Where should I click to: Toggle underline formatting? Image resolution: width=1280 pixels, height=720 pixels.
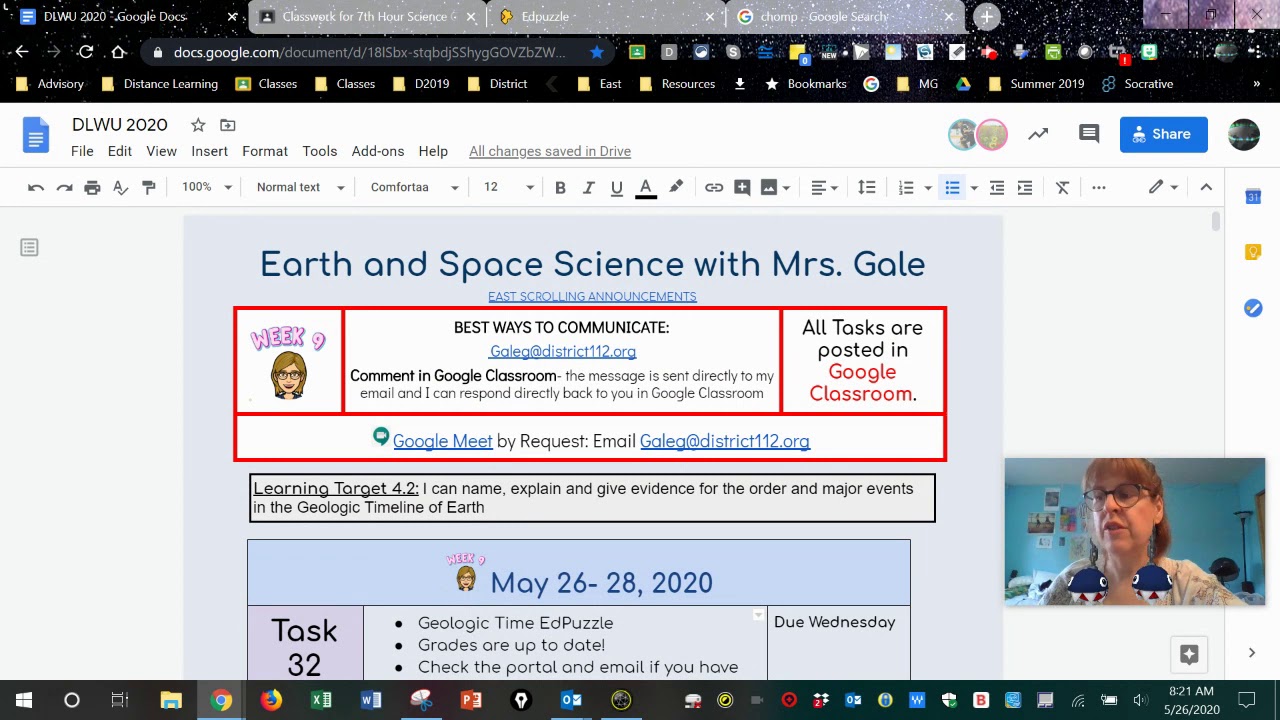pyautogui.click(x=617, y=187)
